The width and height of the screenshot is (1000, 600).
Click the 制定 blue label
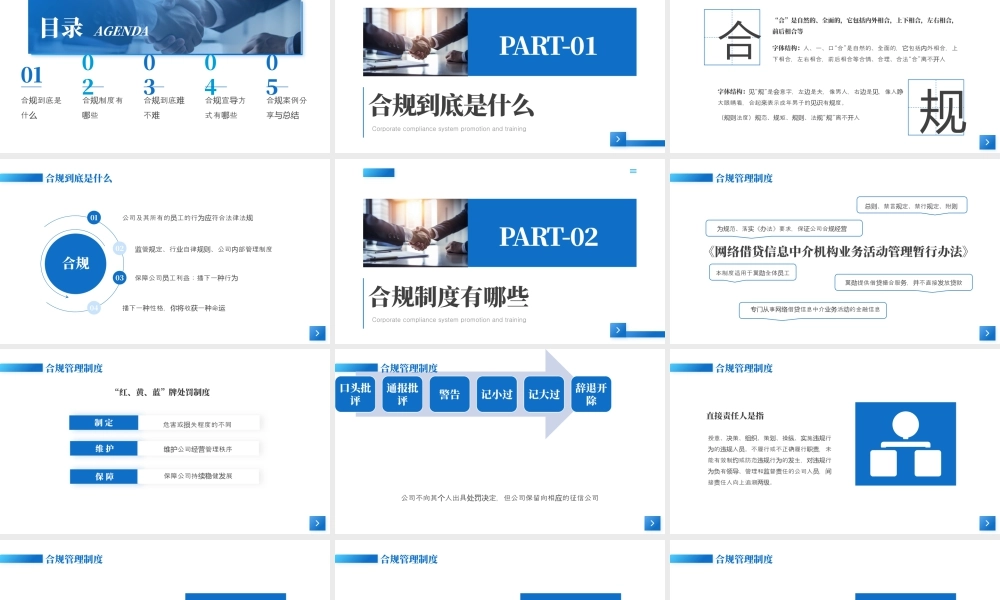103,423
